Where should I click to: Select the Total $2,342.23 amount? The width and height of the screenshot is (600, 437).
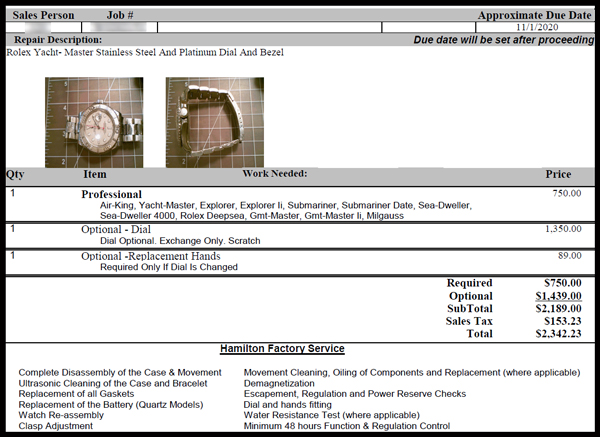coord(559,334)
